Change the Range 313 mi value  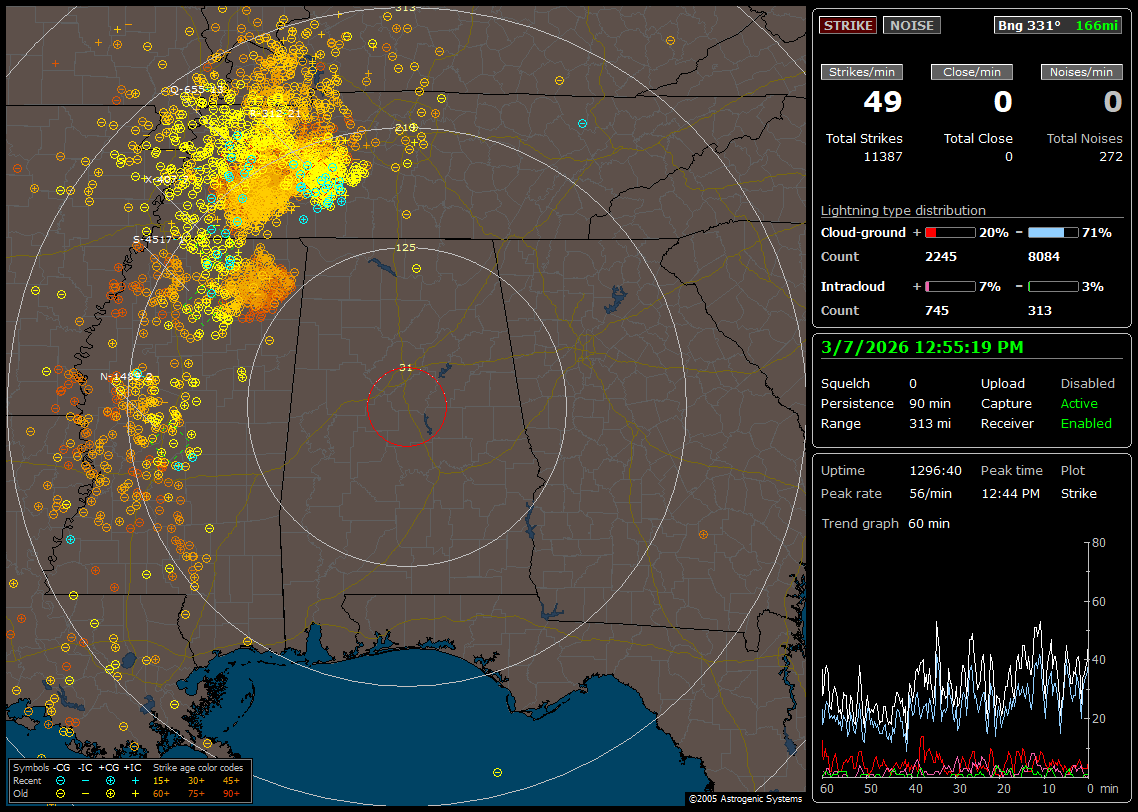[929, 424]
